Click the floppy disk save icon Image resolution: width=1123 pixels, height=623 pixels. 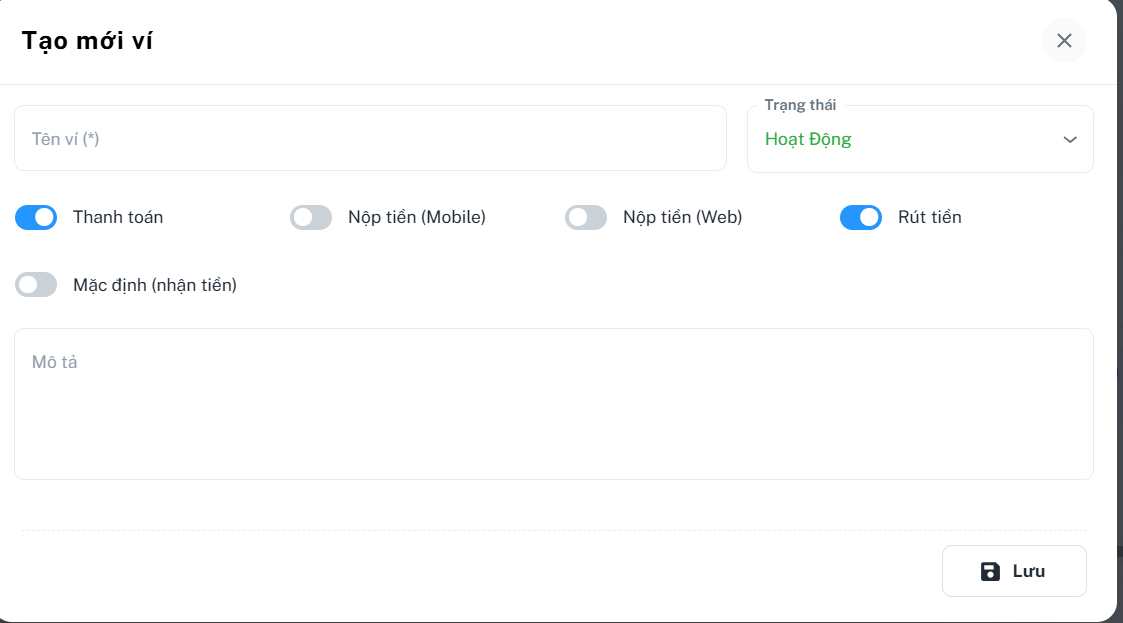[990, 571]
